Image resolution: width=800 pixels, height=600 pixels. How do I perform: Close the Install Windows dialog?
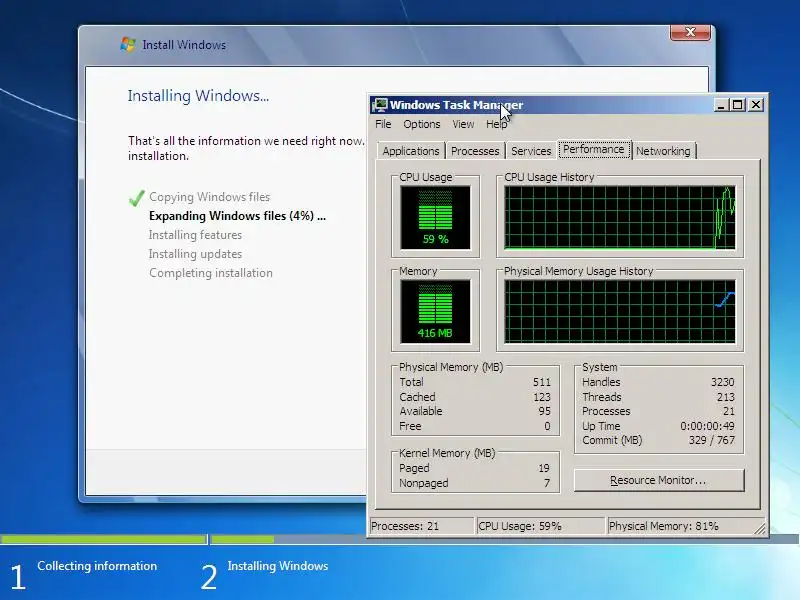pyautogui.click(x=690, y=32)
